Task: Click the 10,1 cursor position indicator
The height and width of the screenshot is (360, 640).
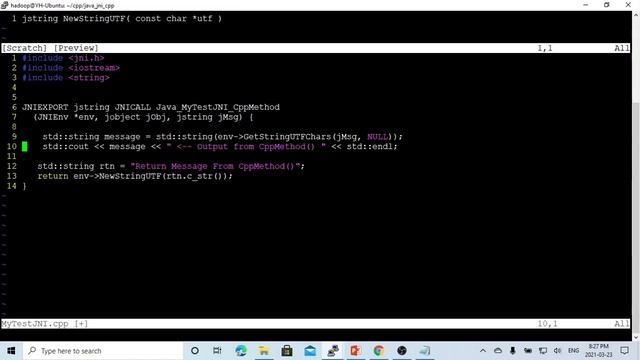Action: pos(547,324)
